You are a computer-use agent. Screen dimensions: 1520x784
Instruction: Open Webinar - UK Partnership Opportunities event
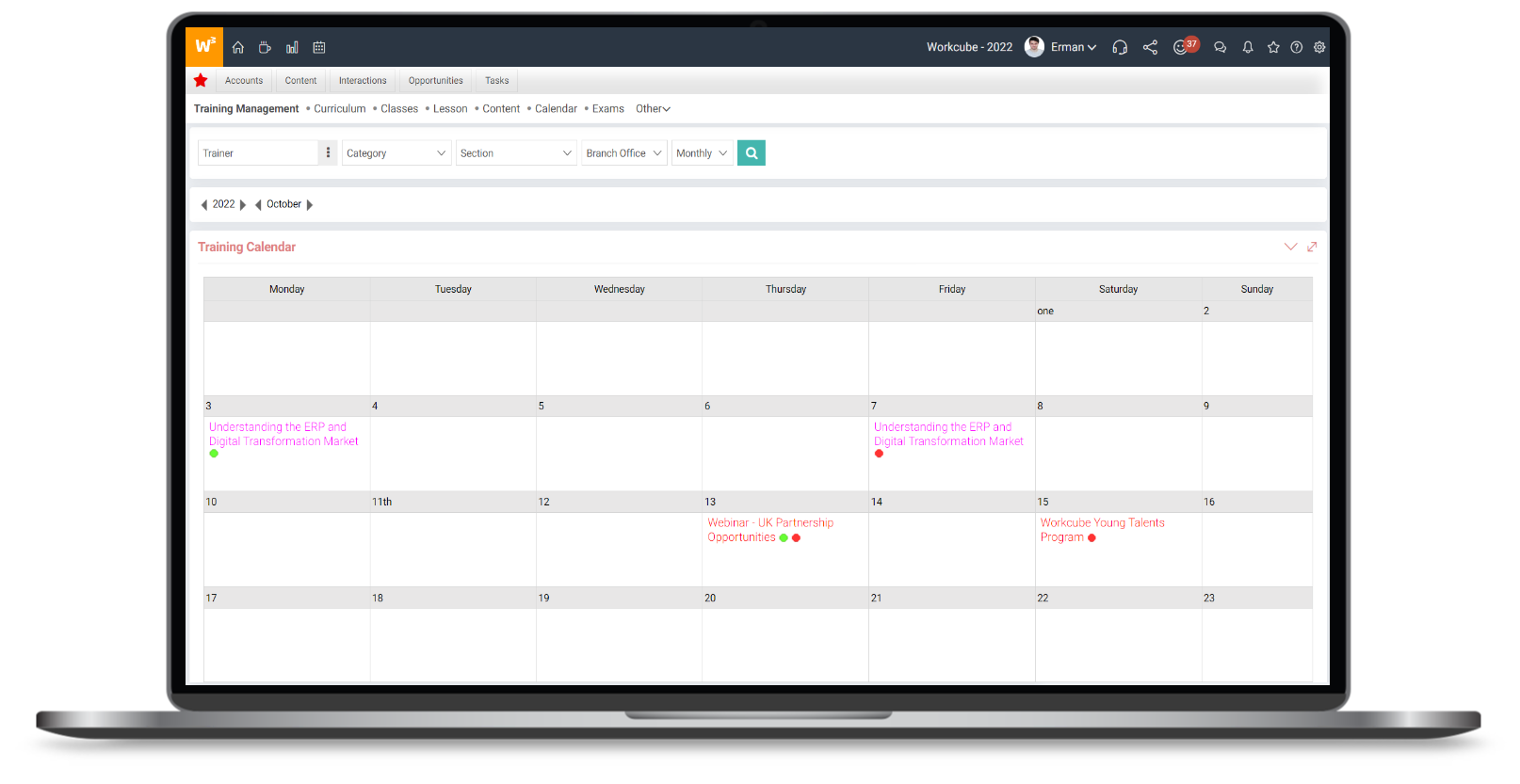tap(769, 530)
